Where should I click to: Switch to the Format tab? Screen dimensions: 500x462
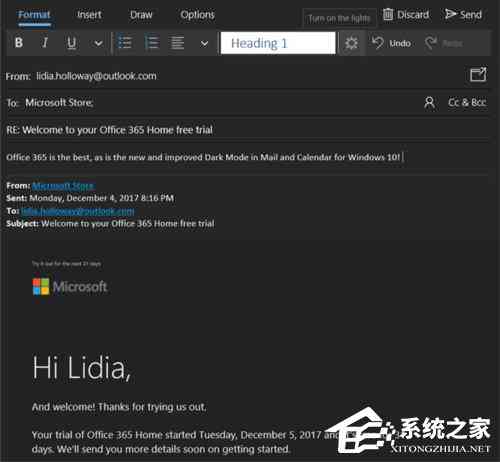coord(34,15)
